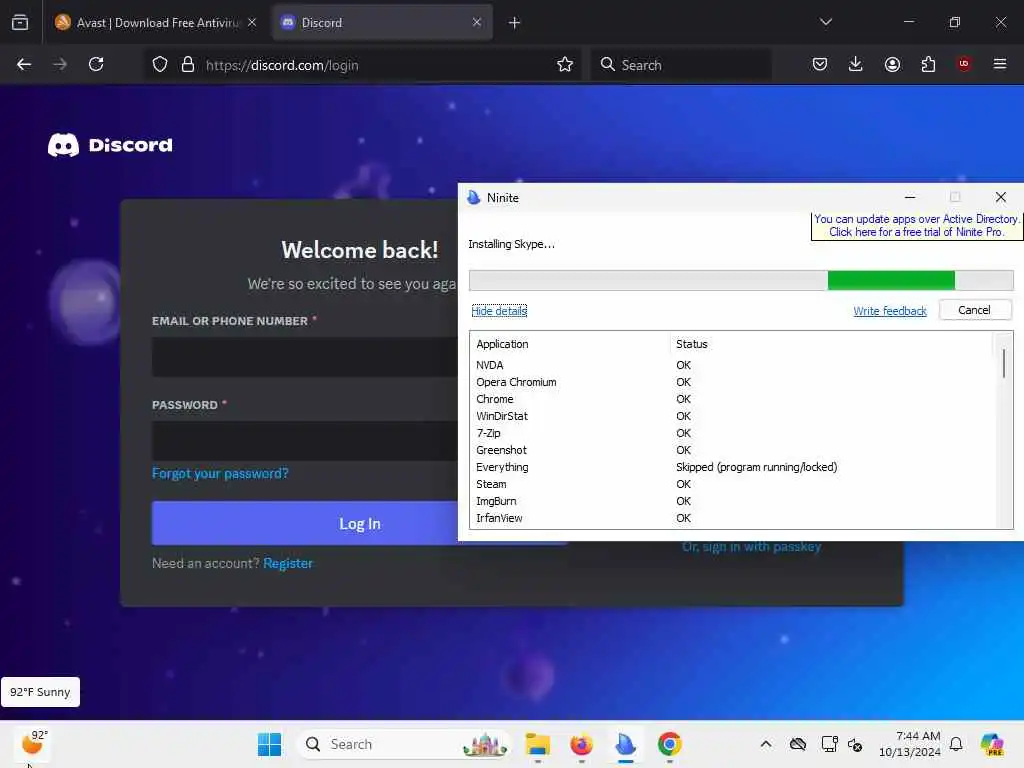Open the Register link
1024x768 pixels.
pos(288,563)
